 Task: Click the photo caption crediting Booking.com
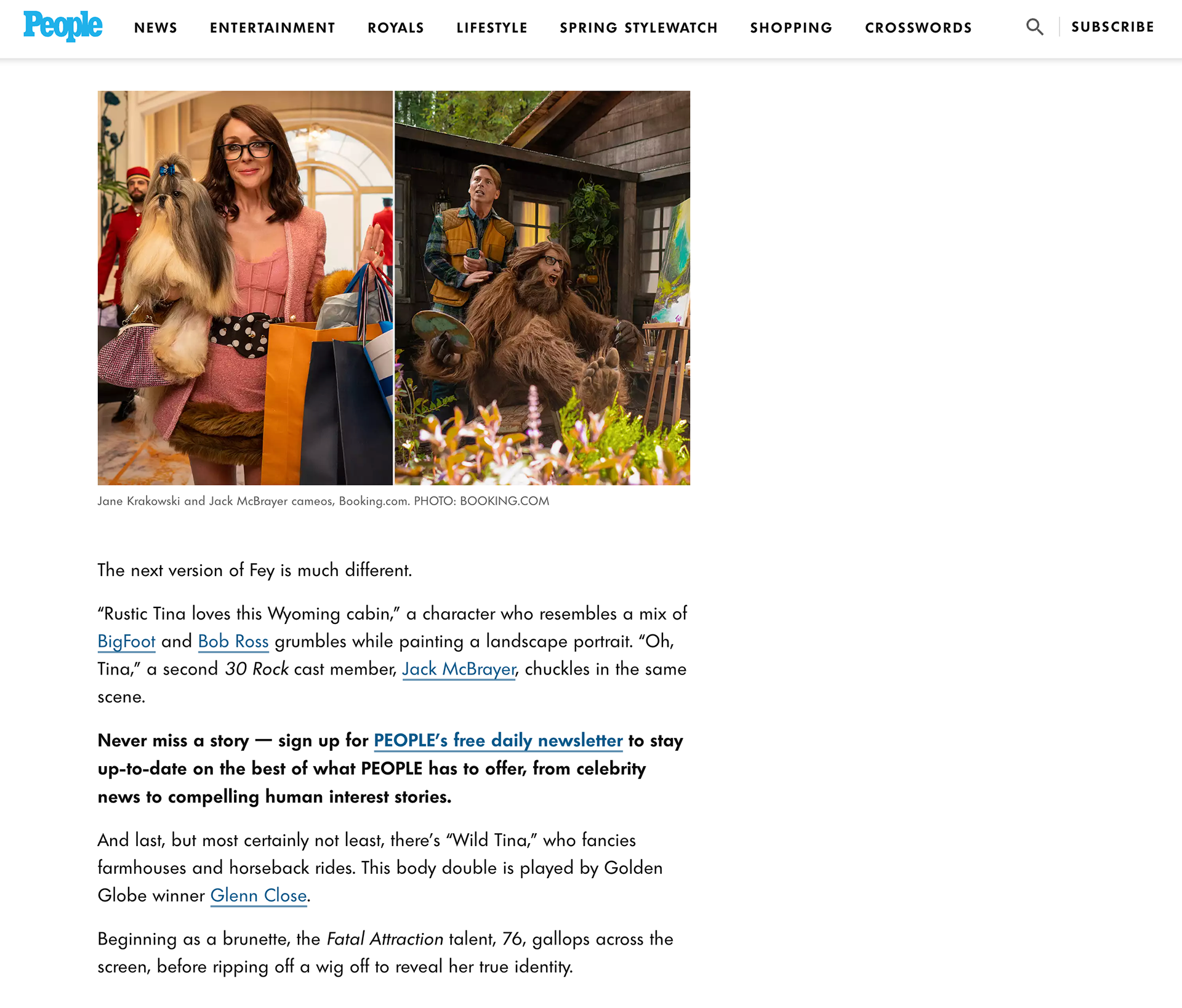coord(323,501)
